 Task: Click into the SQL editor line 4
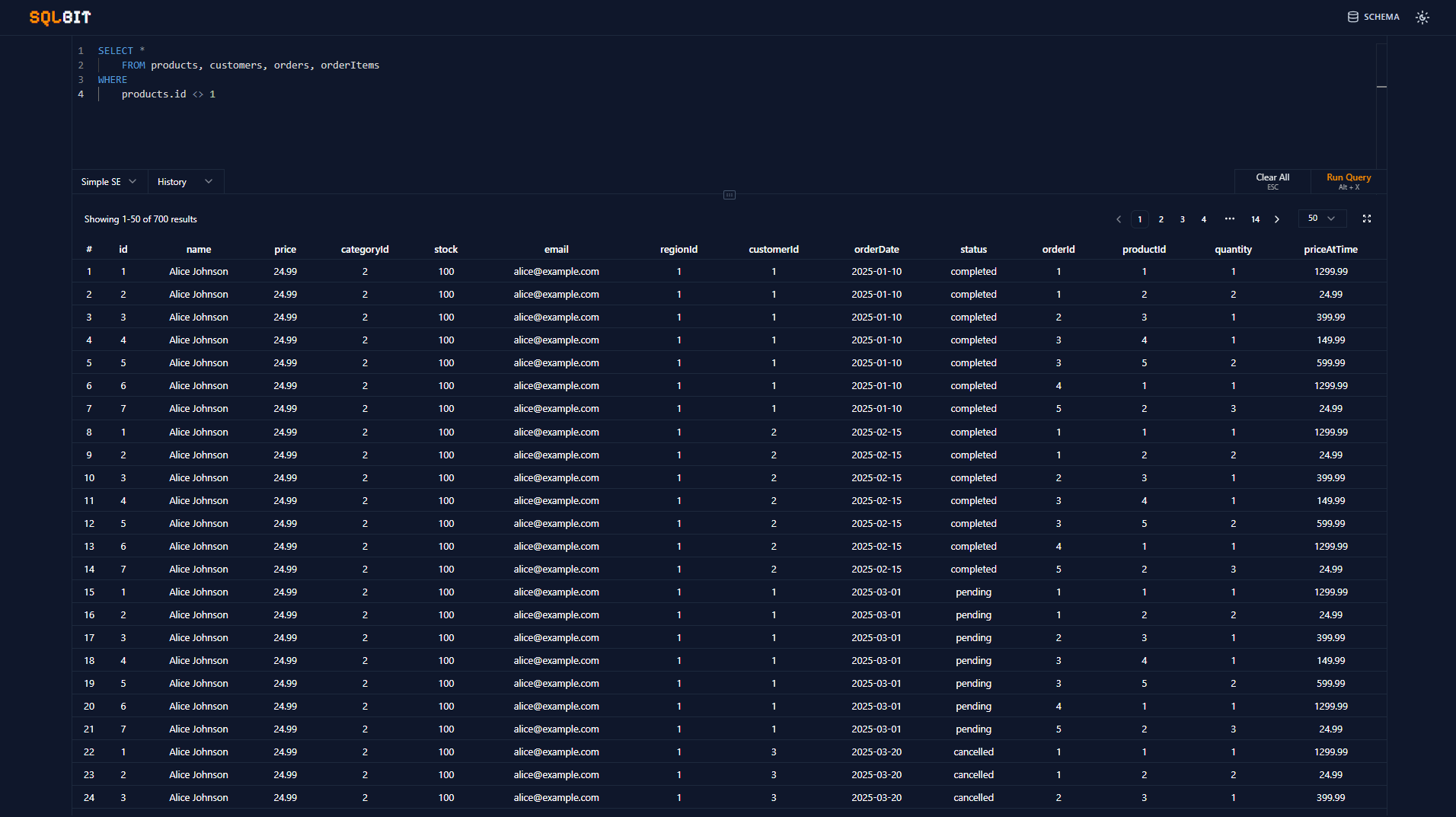click(168, 94)
